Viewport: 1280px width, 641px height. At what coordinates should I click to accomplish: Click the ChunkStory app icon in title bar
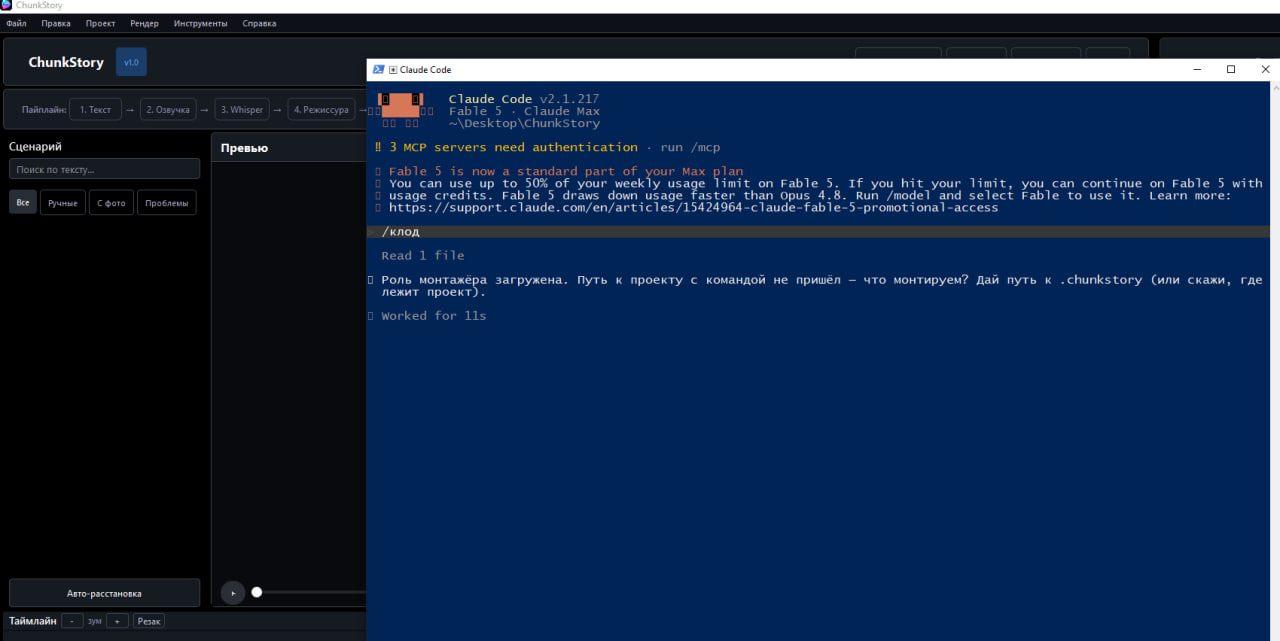[6, 5]
